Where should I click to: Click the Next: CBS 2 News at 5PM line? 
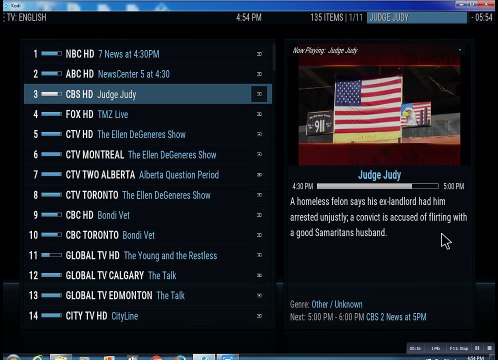358,317
